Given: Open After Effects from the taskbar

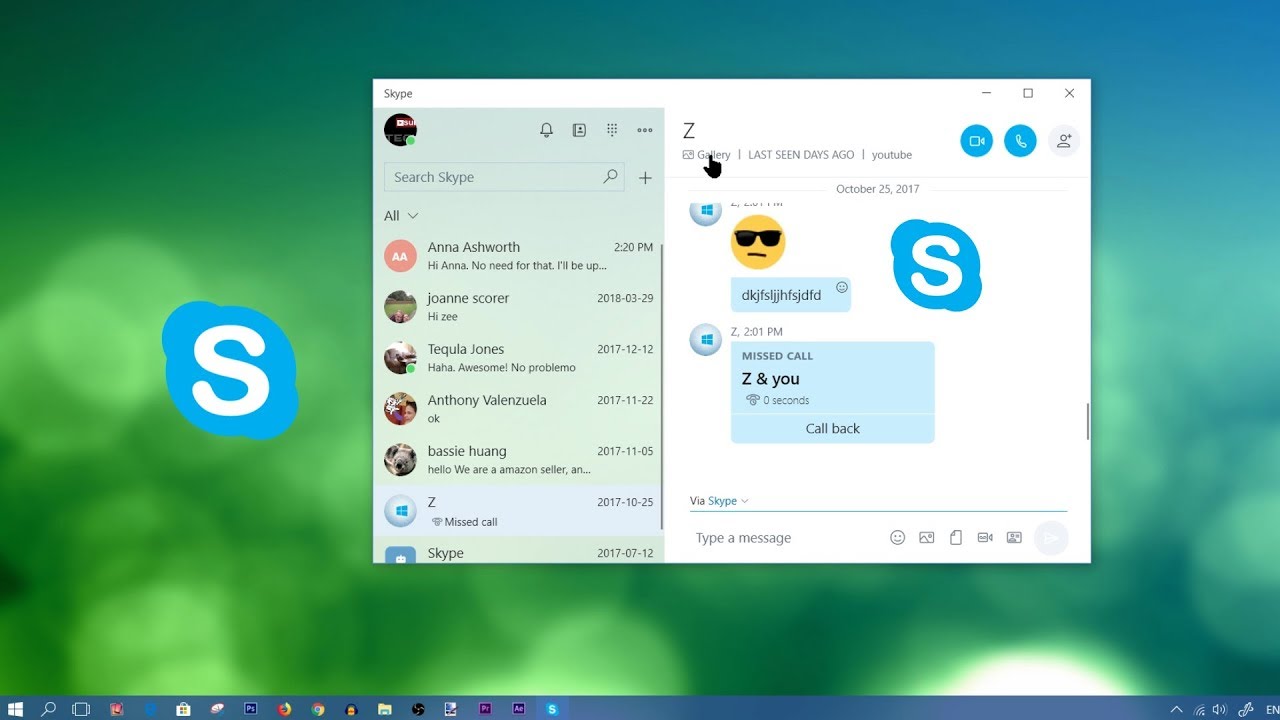Looking at the screenshot, I should click(x=518, y=709).
